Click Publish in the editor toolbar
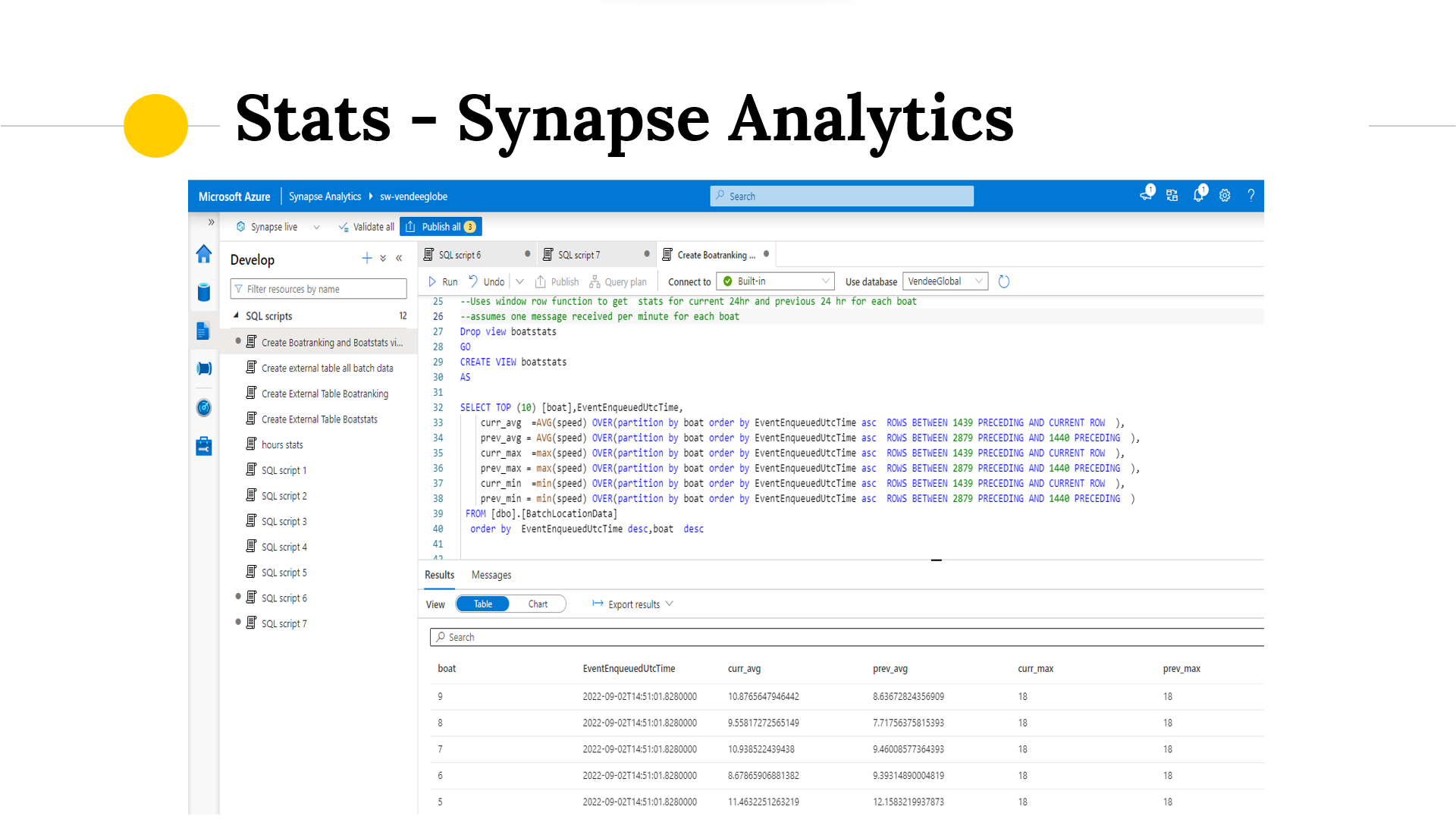 click(557, 281)
